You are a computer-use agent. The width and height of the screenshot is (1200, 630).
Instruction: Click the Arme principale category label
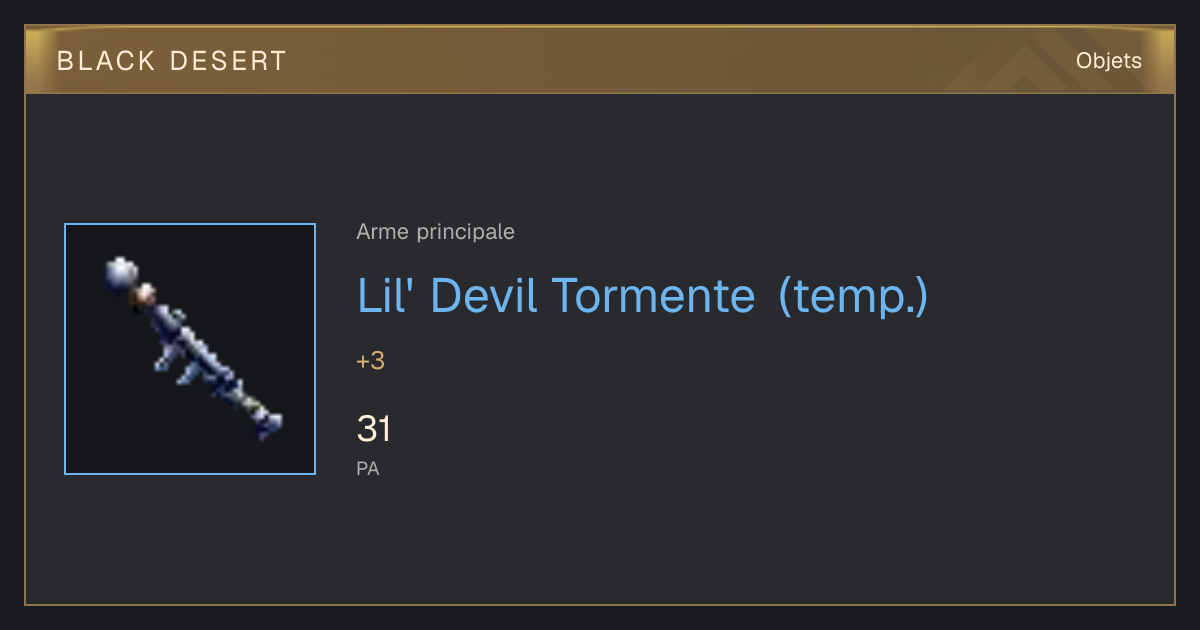(436, 232)
